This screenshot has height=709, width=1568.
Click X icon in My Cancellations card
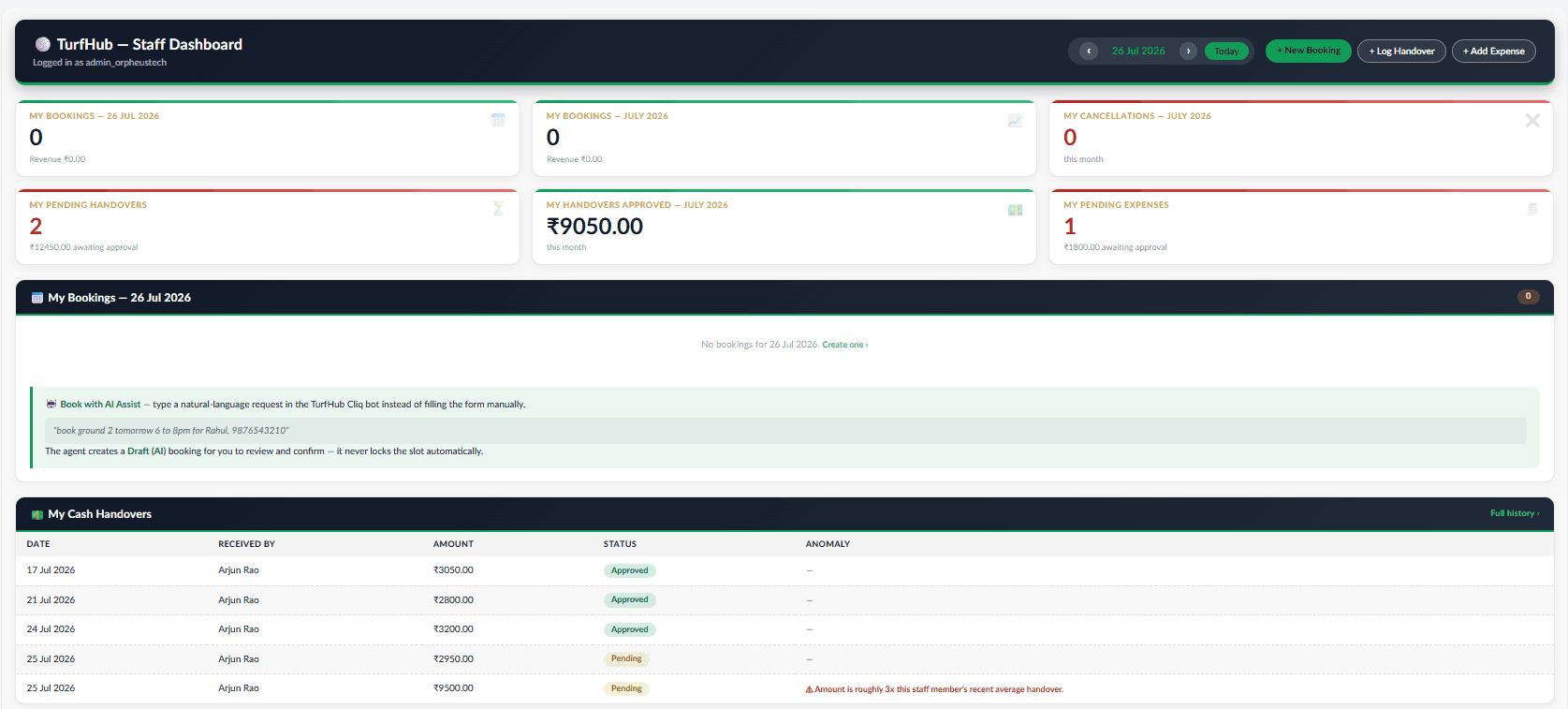1532,120
